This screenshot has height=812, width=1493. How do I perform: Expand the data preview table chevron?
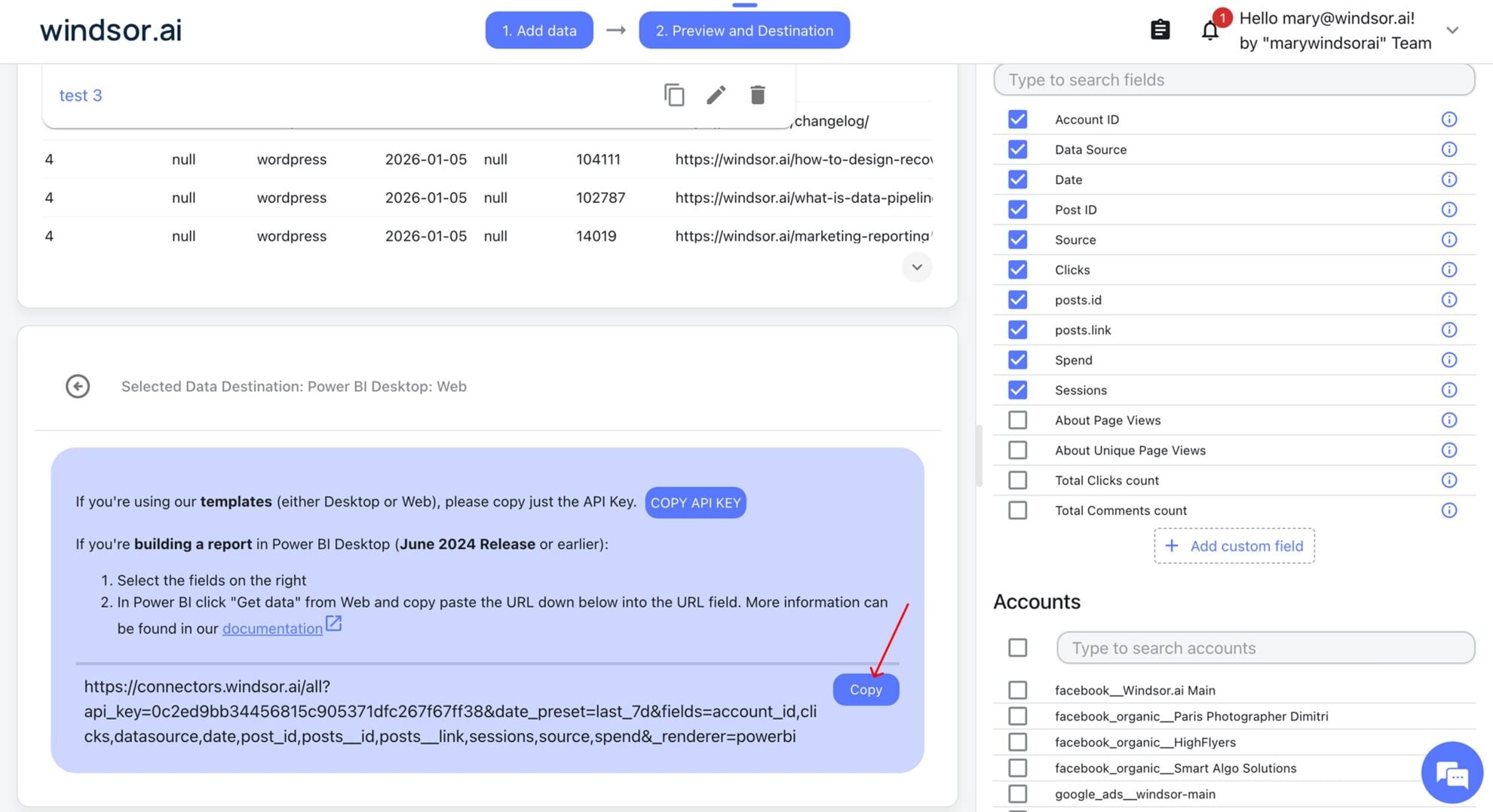pyautogui.click(x=916, y=267)
